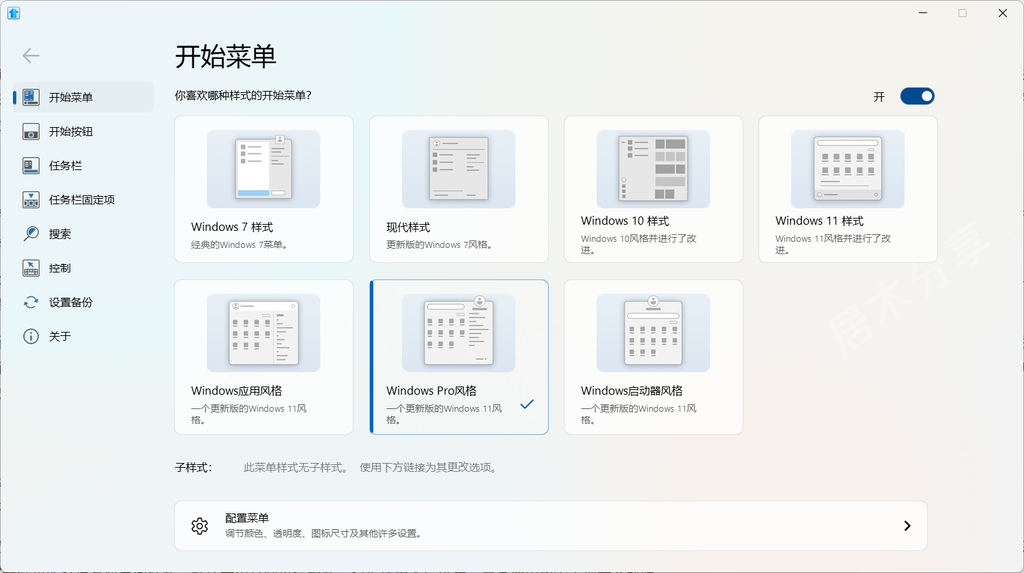Click the Control keyboard icon

31,267
